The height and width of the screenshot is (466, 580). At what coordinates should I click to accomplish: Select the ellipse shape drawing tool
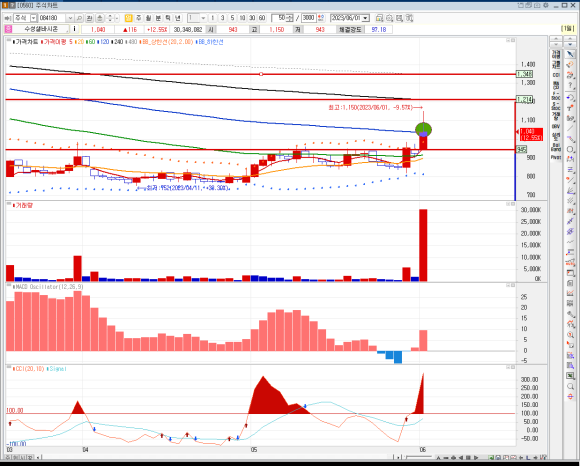coord(570,149)
